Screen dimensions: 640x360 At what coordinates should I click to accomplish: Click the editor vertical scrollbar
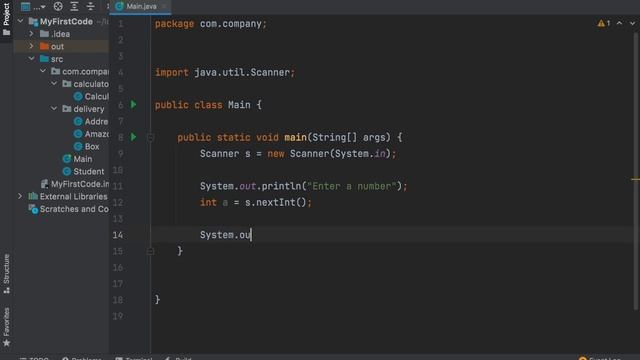point(636,171)
